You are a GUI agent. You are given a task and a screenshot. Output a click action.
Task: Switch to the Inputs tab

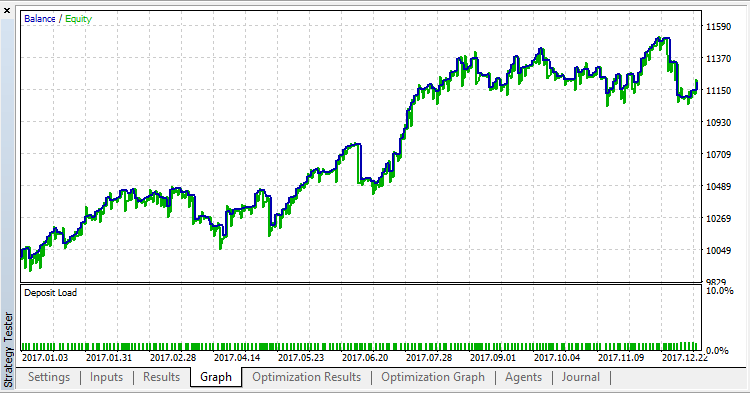coord(106,377)
